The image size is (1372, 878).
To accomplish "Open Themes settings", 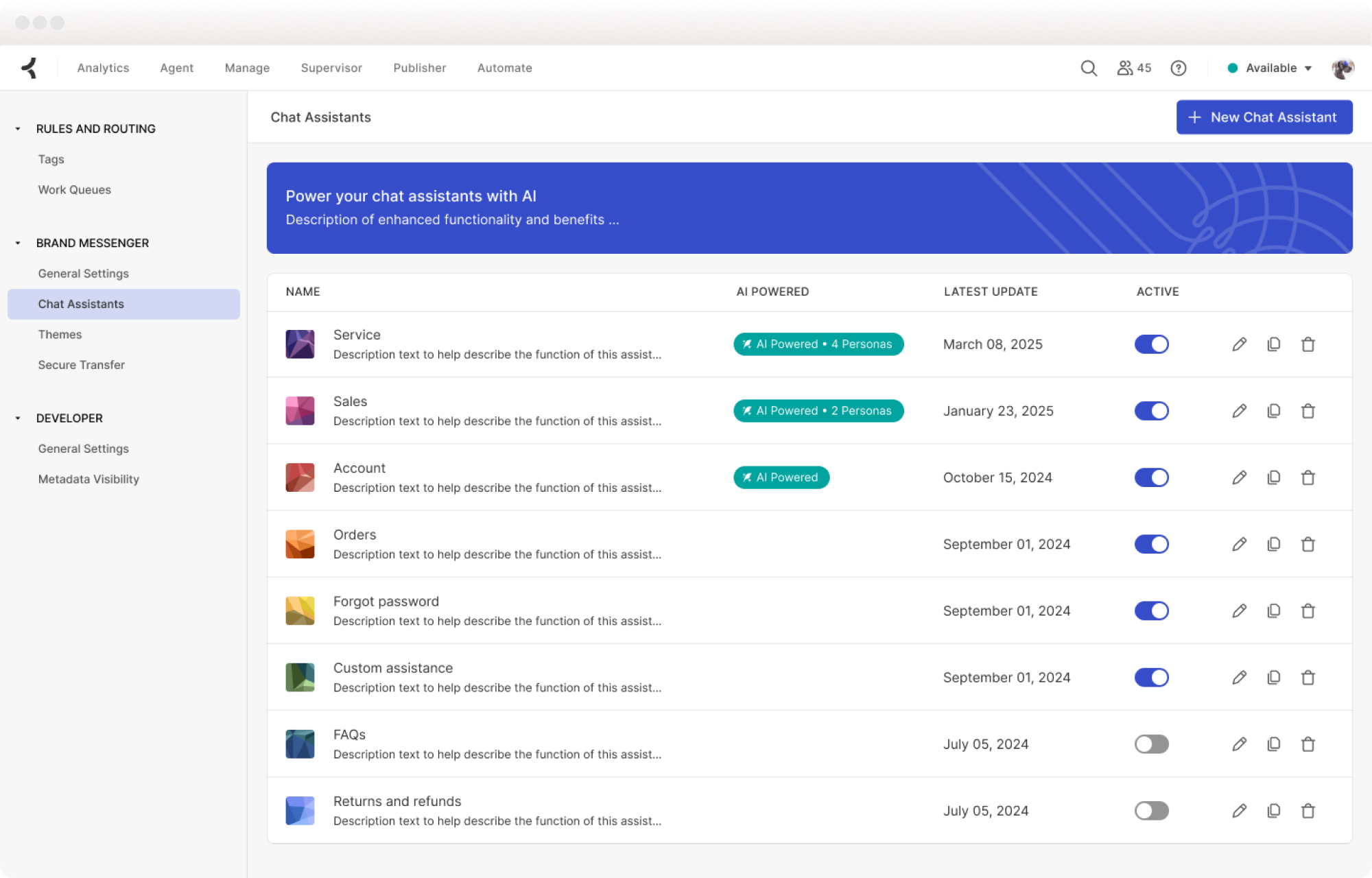I will coord(60,335).
